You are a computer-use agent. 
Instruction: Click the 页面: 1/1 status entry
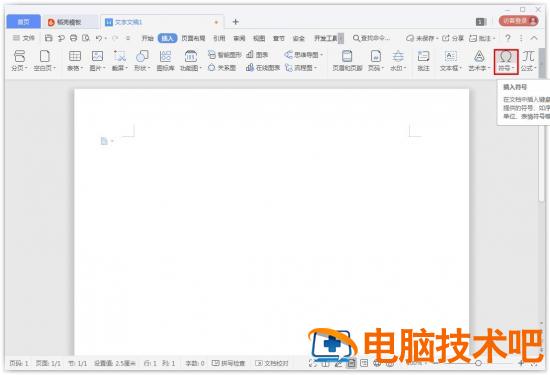(x=48, y=363)
